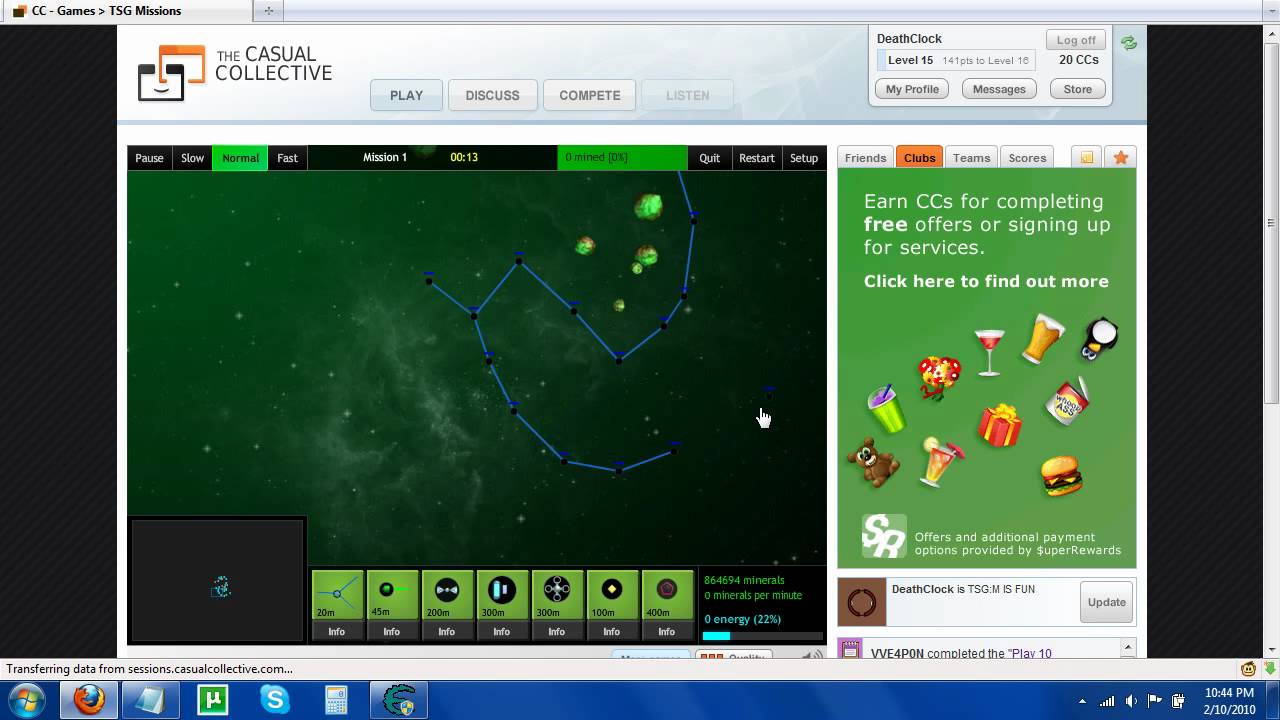This screenshot has width=1280, height=720.
Task: Click the mined percentage progress bar
Action: click(622, 158)
